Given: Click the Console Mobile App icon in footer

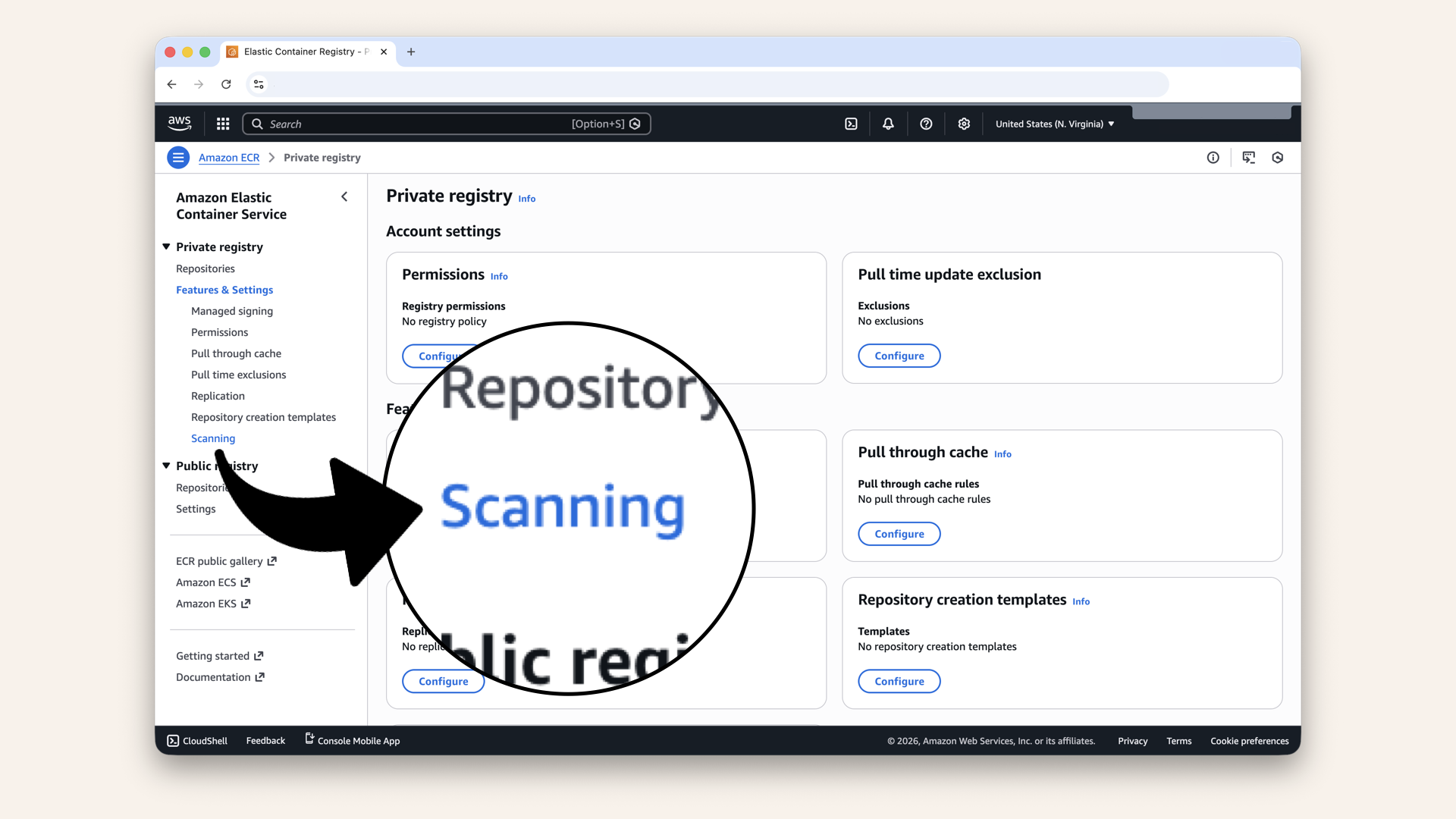Looking at the screenshot, I should [x=308, y=739].
